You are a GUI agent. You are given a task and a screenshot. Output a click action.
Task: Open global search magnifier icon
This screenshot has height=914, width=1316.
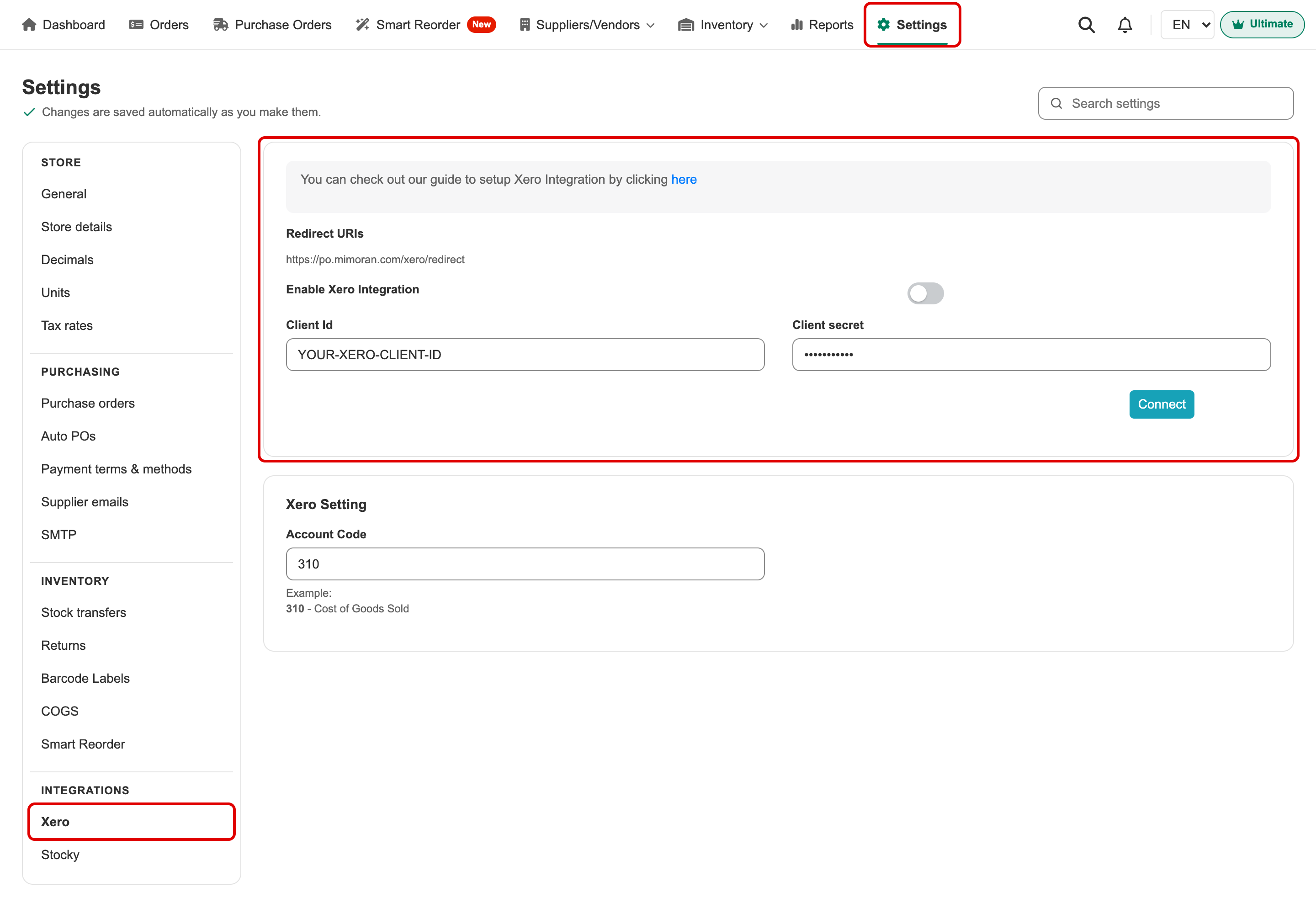(x=1086, y=25)
